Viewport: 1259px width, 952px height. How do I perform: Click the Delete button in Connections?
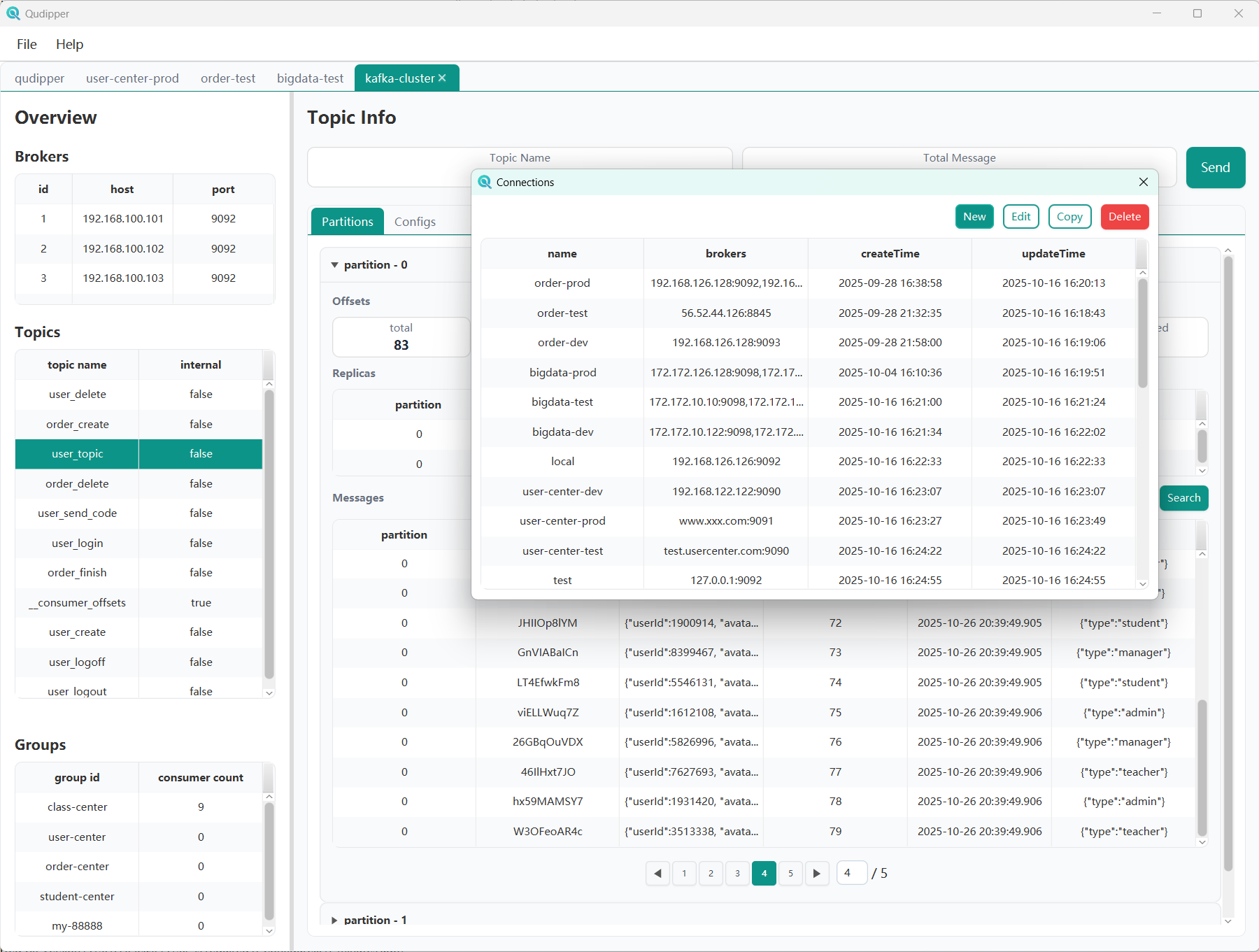pyautogui.click(x=1124, y=217)
